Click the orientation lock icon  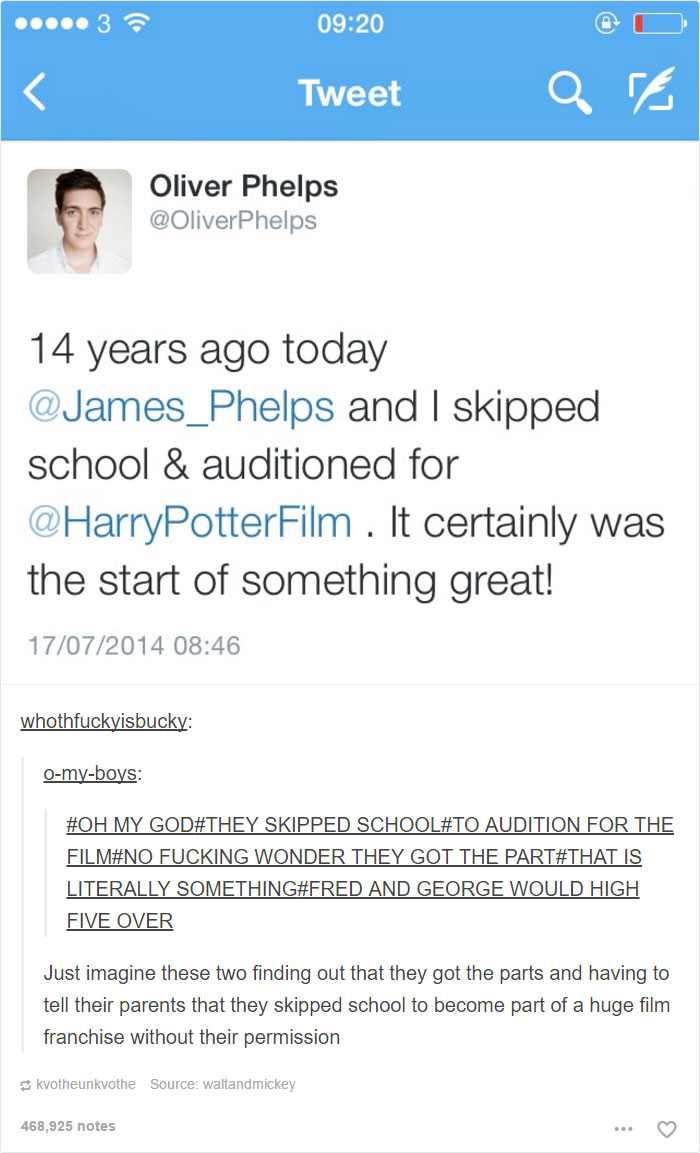coord(608,22)
